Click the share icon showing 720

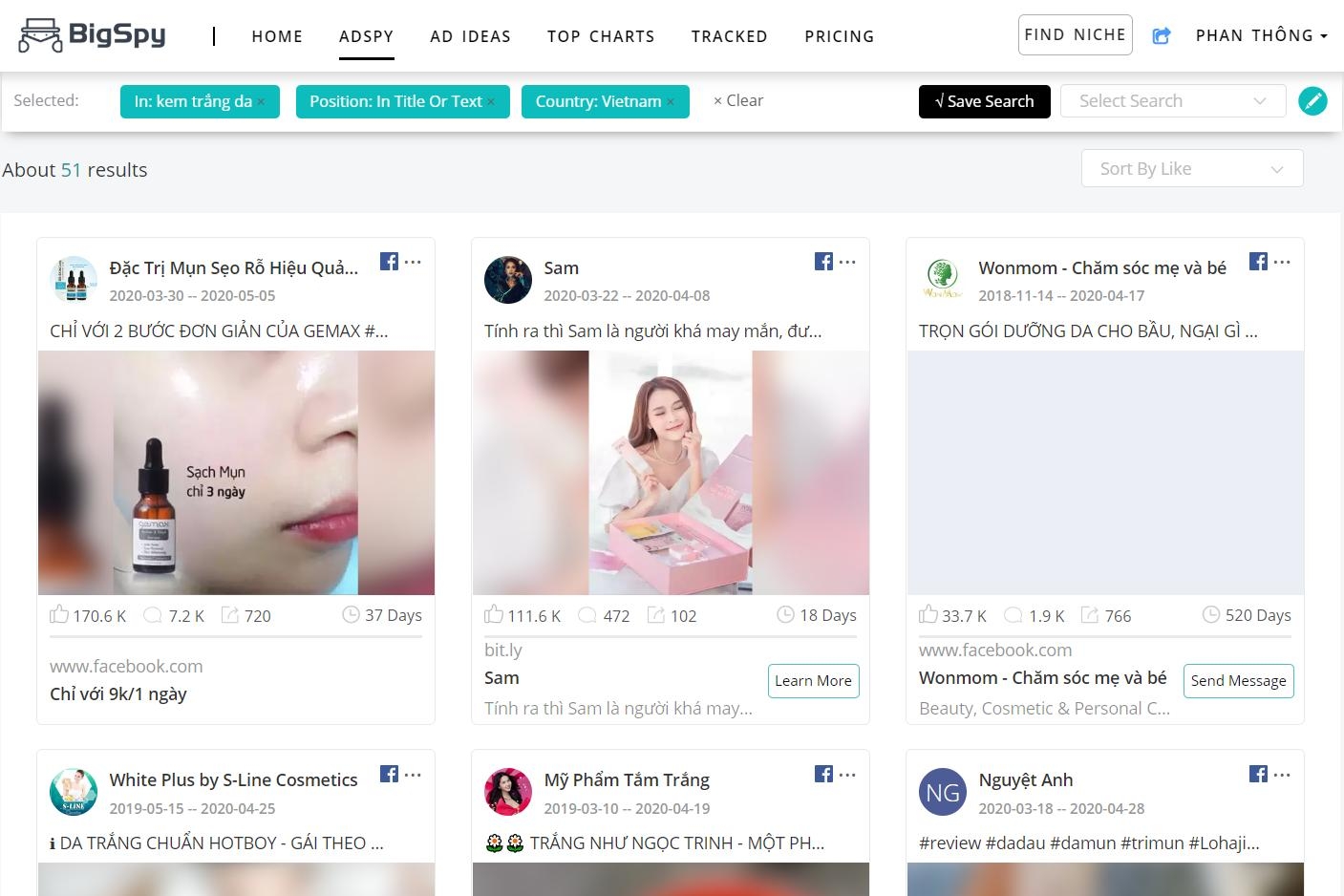coord(230,615)
